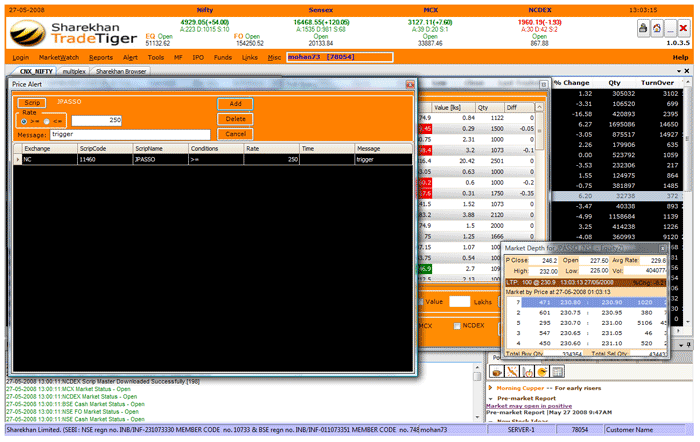Click the pin icon on the lower right panel
The image size is (700, 442).
point(689,345)
